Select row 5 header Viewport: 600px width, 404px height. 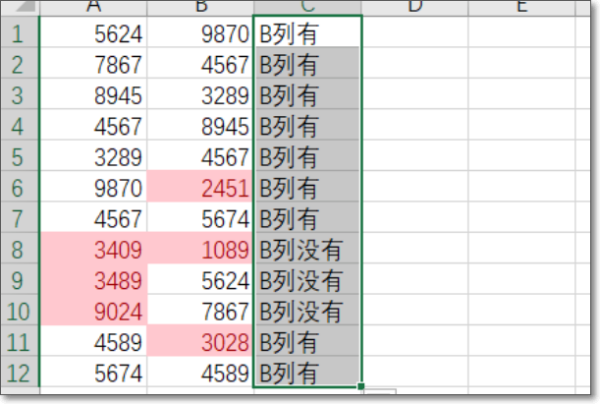[x=20, y=156]
